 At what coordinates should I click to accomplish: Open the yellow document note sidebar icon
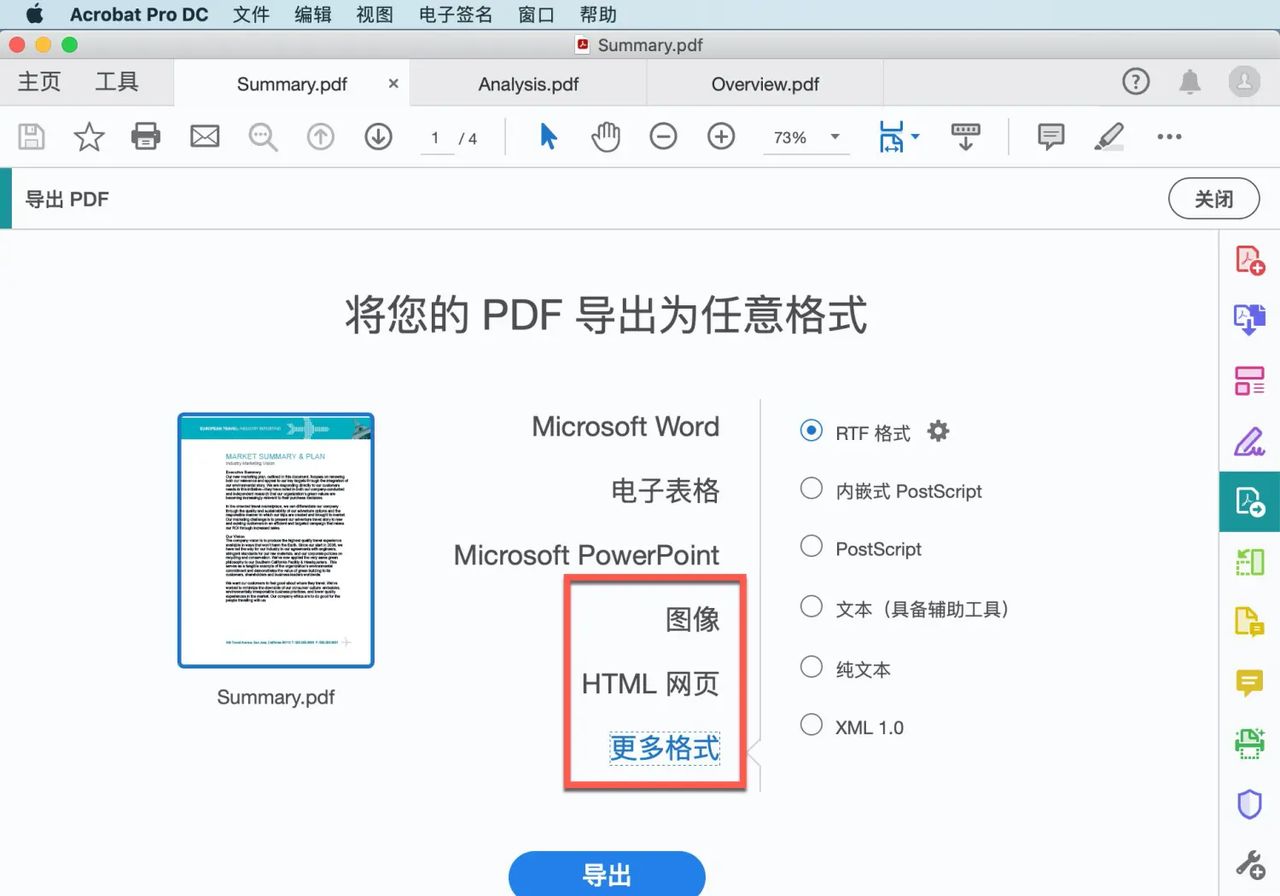(x=1250, y=622)
